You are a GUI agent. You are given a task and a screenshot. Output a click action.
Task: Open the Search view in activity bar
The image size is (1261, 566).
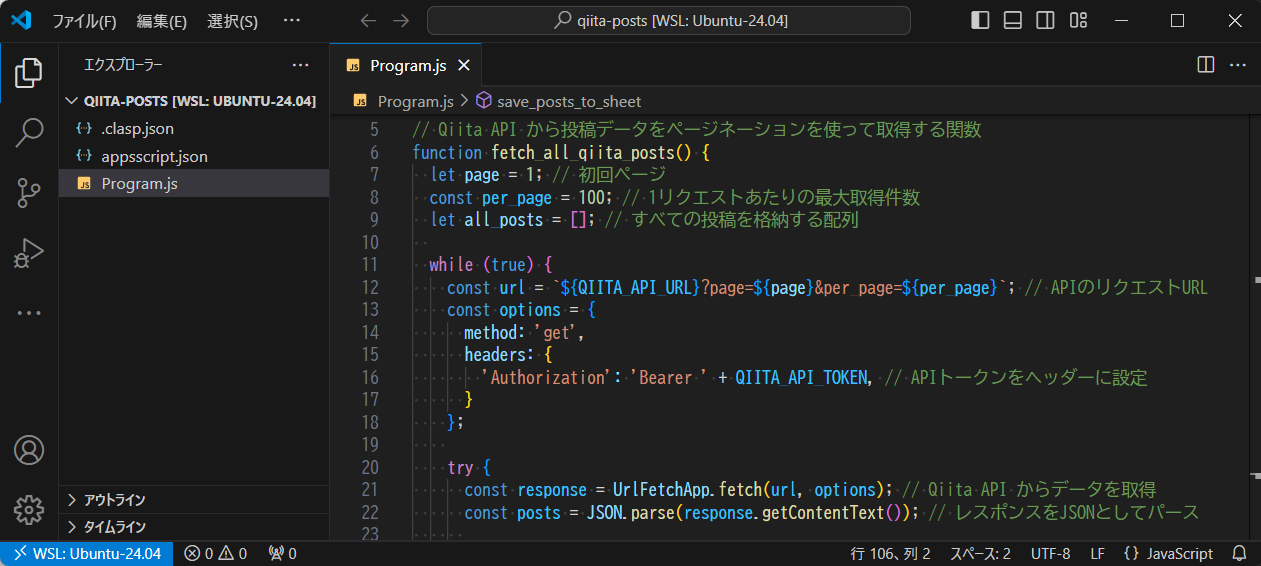pos(29,132)
